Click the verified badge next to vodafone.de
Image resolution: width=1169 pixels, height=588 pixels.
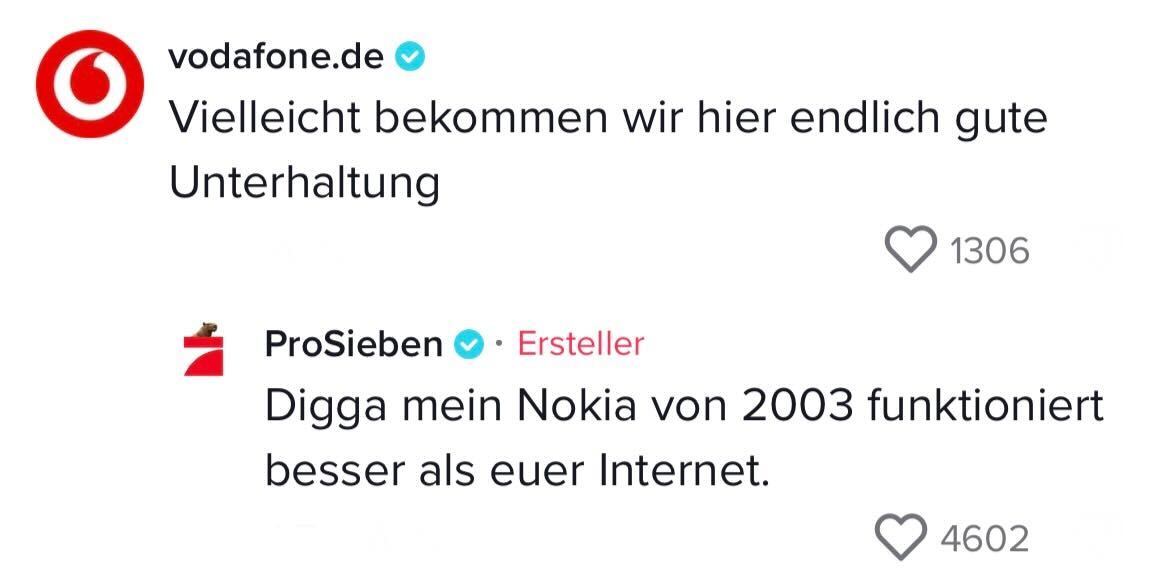[x=409, y=58]
